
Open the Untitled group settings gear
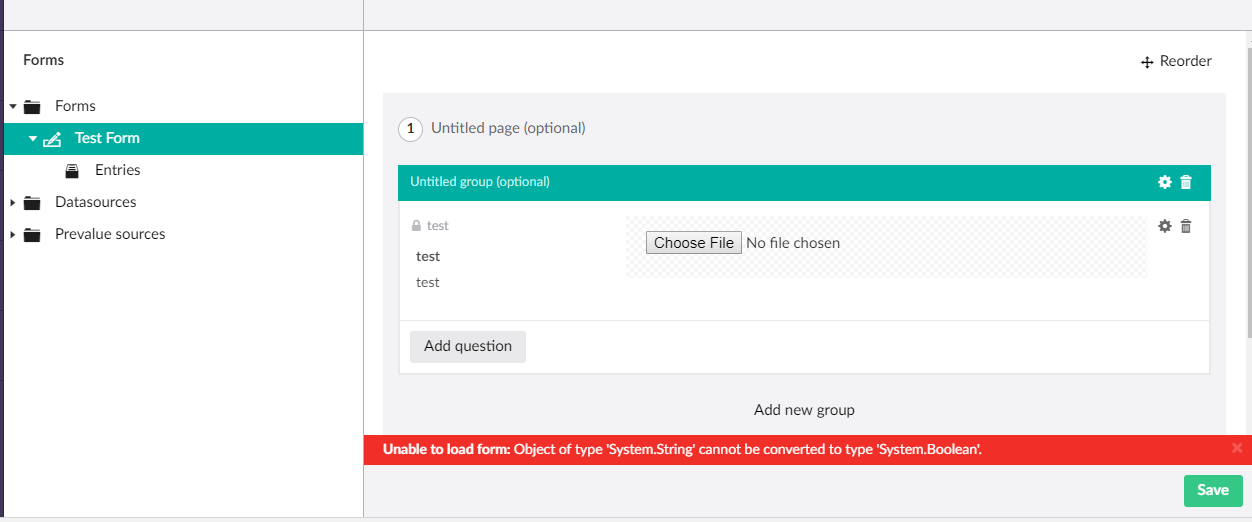(x=1164, y=182)
